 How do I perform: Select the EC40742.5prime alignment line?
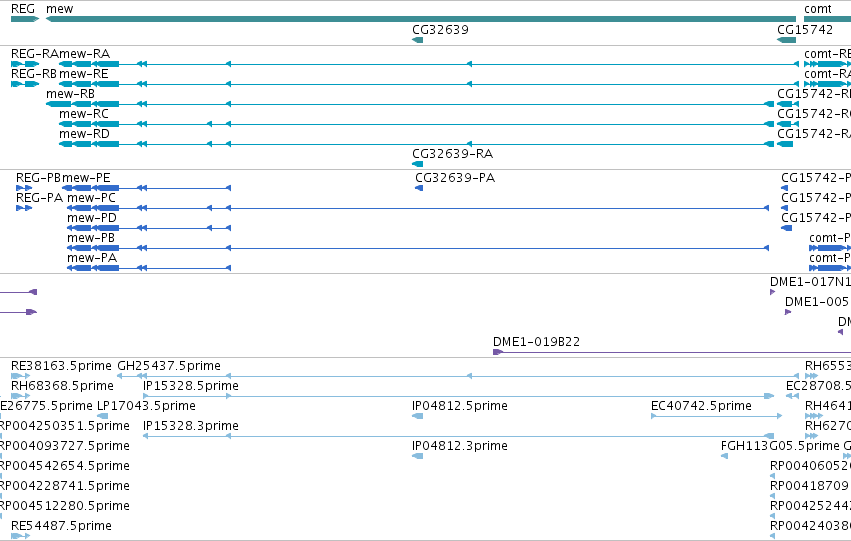(x=716, y=416)
